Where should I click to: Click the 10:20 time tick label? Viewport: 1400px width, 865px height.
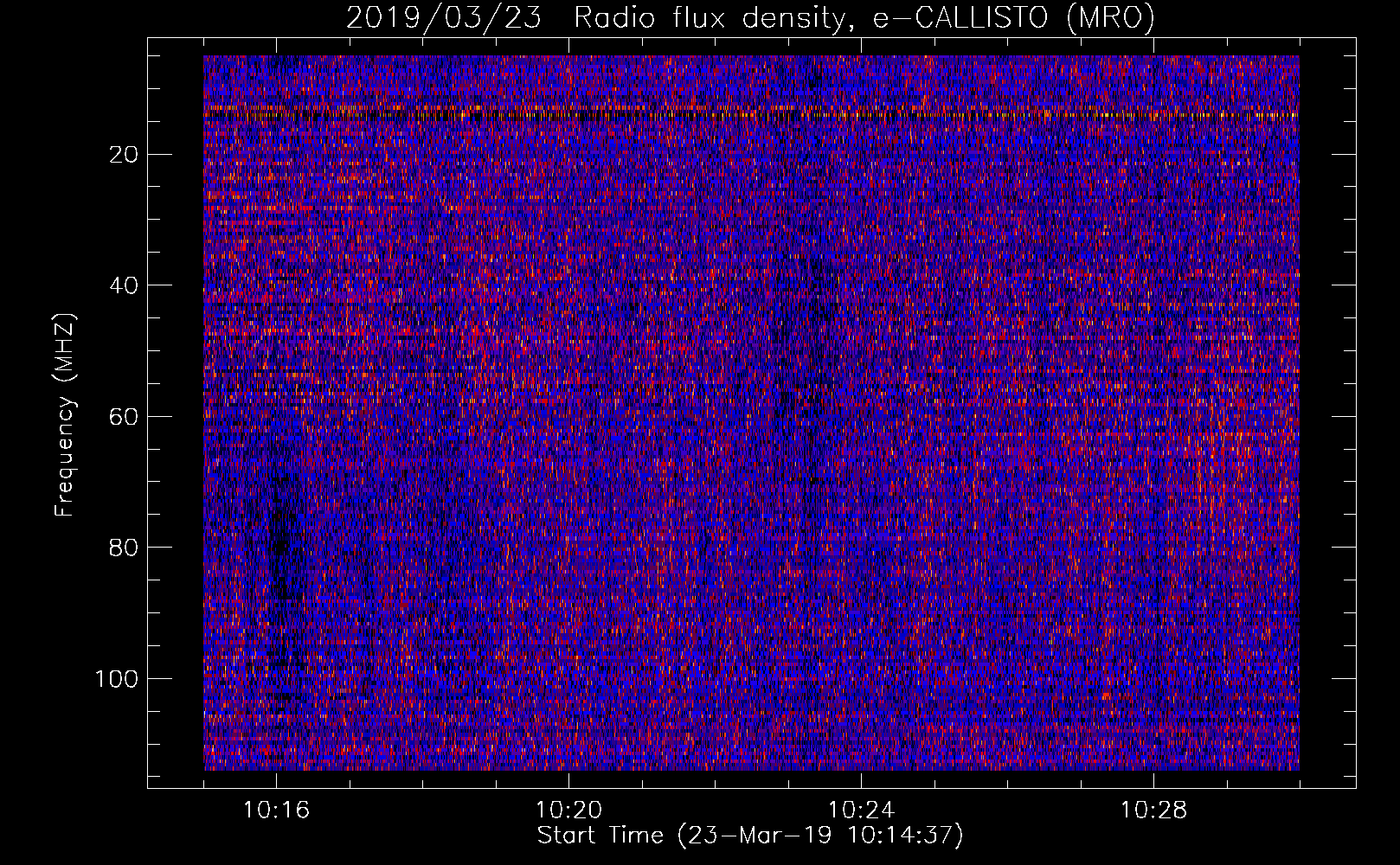(568, 810)
